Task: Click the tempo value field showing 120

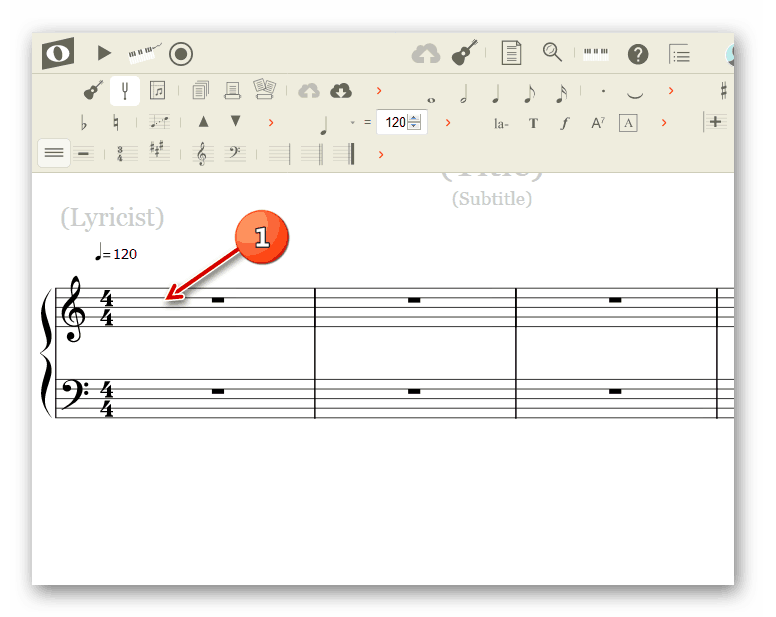Action: [x=394, y=122]
